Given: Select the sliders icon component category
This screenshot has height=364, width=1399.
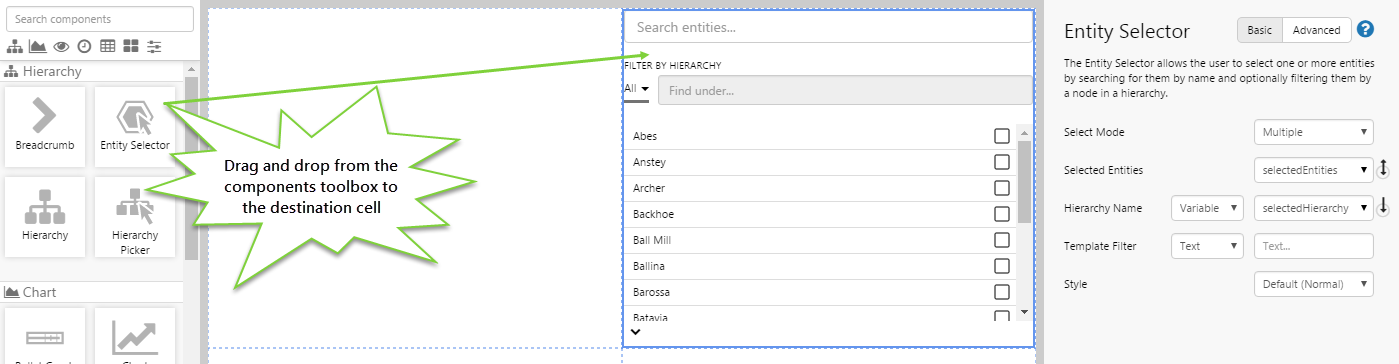Looking at the screenshot, I should coord(154,46).
